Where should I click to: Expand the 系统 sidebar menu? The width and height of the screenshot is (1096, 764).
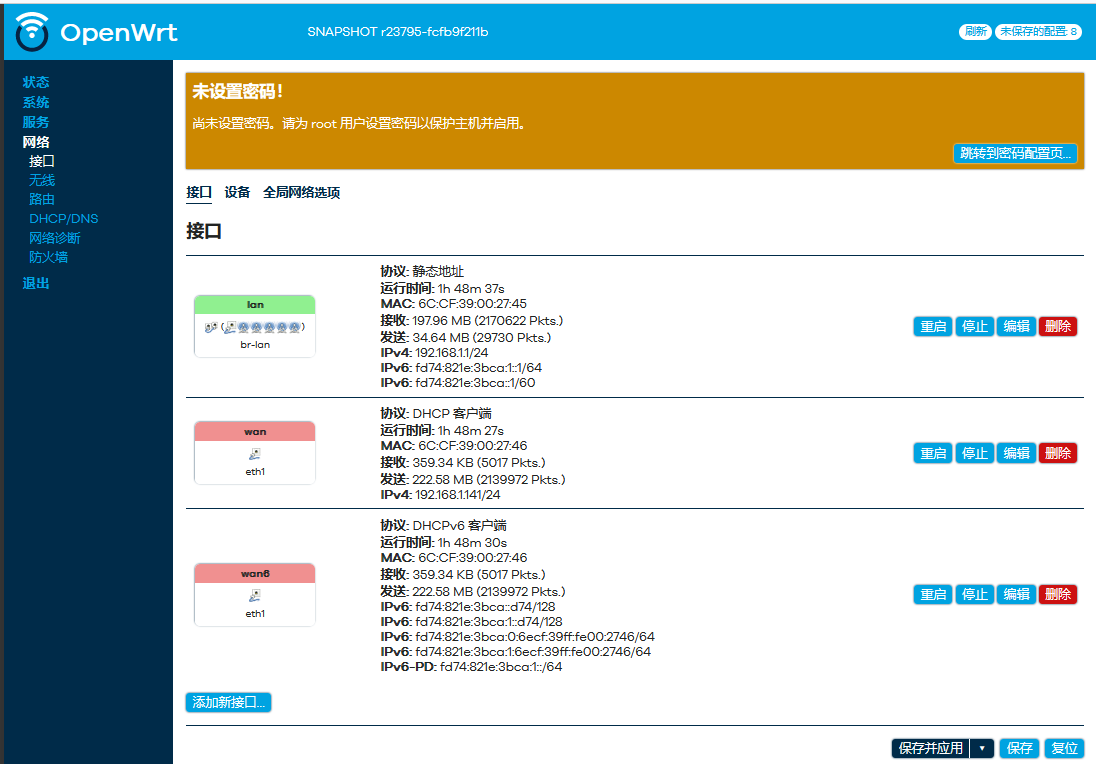(36, 102)
